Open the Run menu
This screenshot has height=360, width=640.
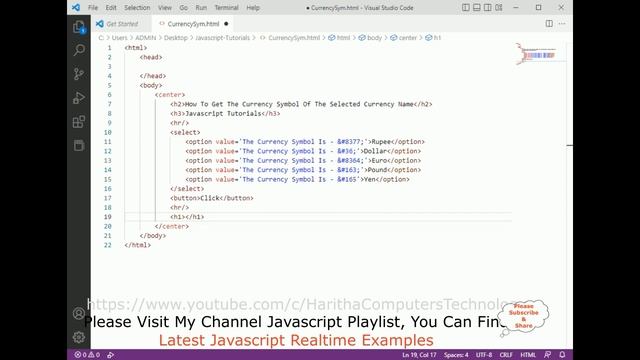point(201,7)
